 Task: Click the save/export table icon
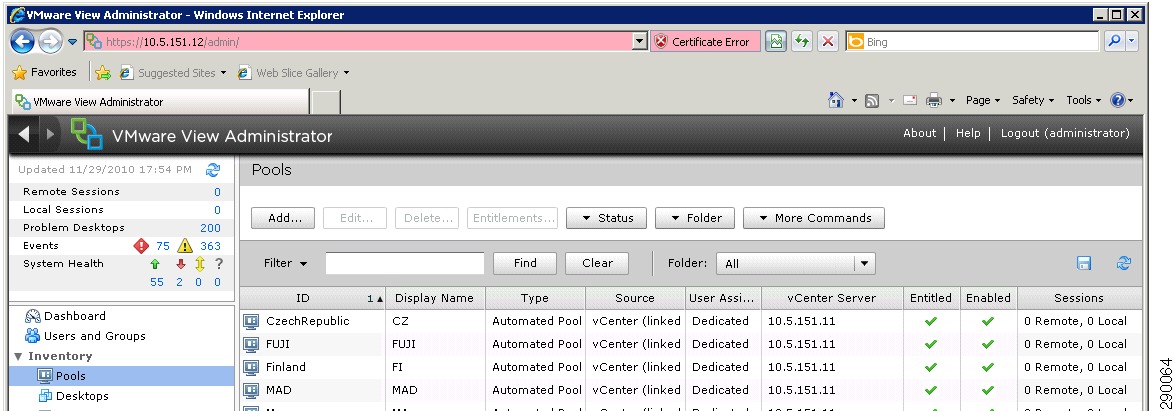(1084, 263)
